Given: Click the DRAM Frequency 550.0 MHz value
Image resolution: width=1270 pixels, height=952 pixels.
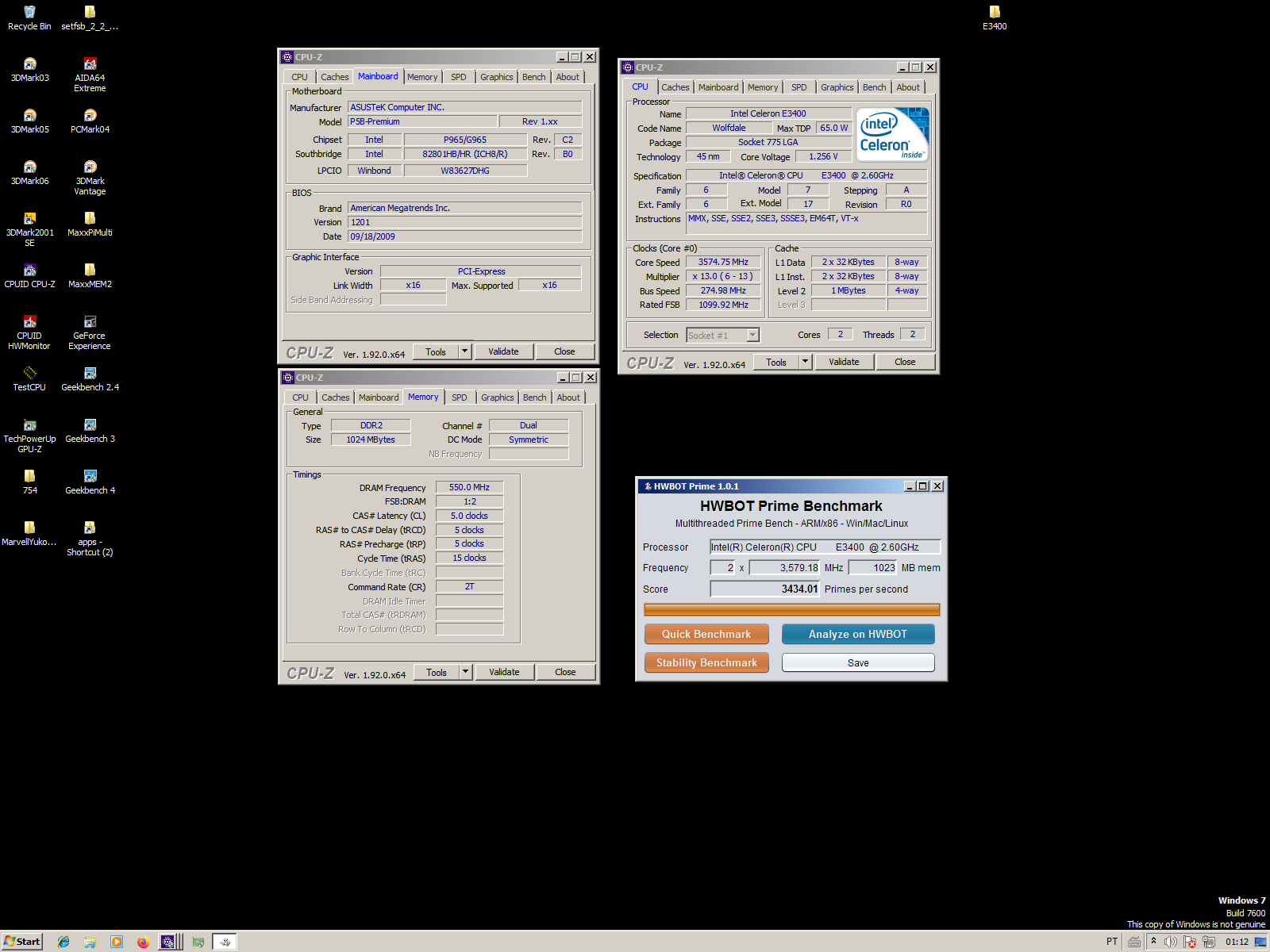Looking at the screenshot, I should 469,487.
